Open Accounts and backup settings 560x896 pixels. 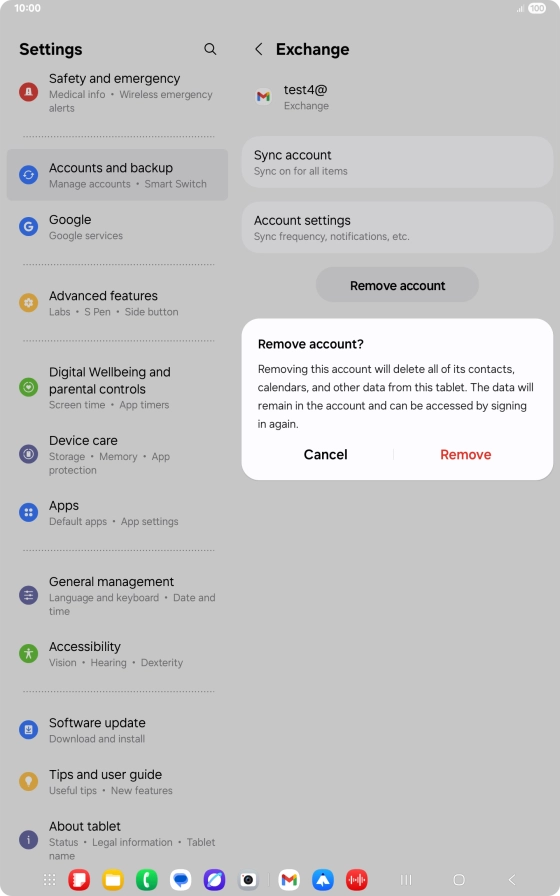coord(117,175)
